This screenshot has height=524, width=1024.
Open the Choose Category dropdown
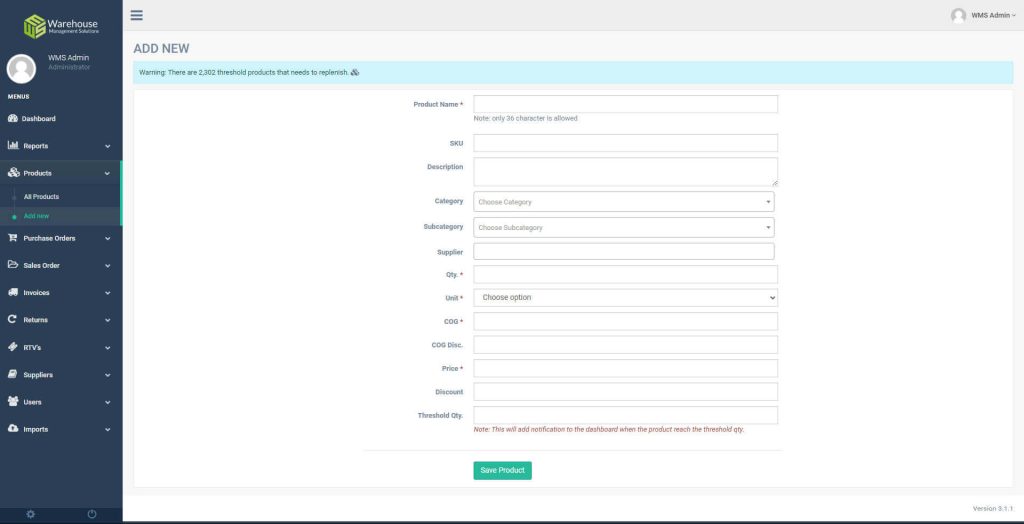pos(624,202)
